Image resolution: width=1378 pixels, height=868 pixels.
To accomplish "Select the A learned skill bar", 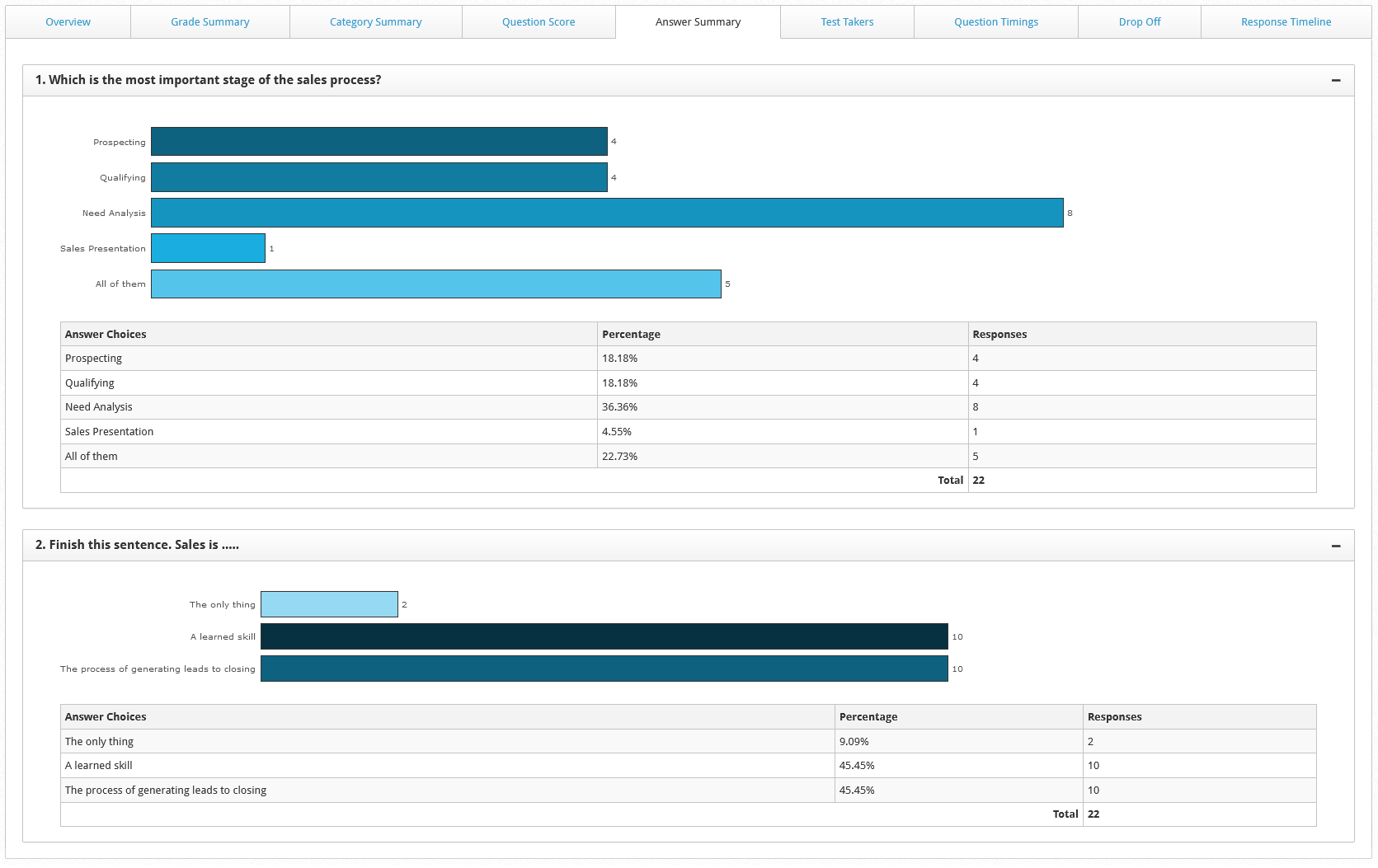I will pos(604,636).
